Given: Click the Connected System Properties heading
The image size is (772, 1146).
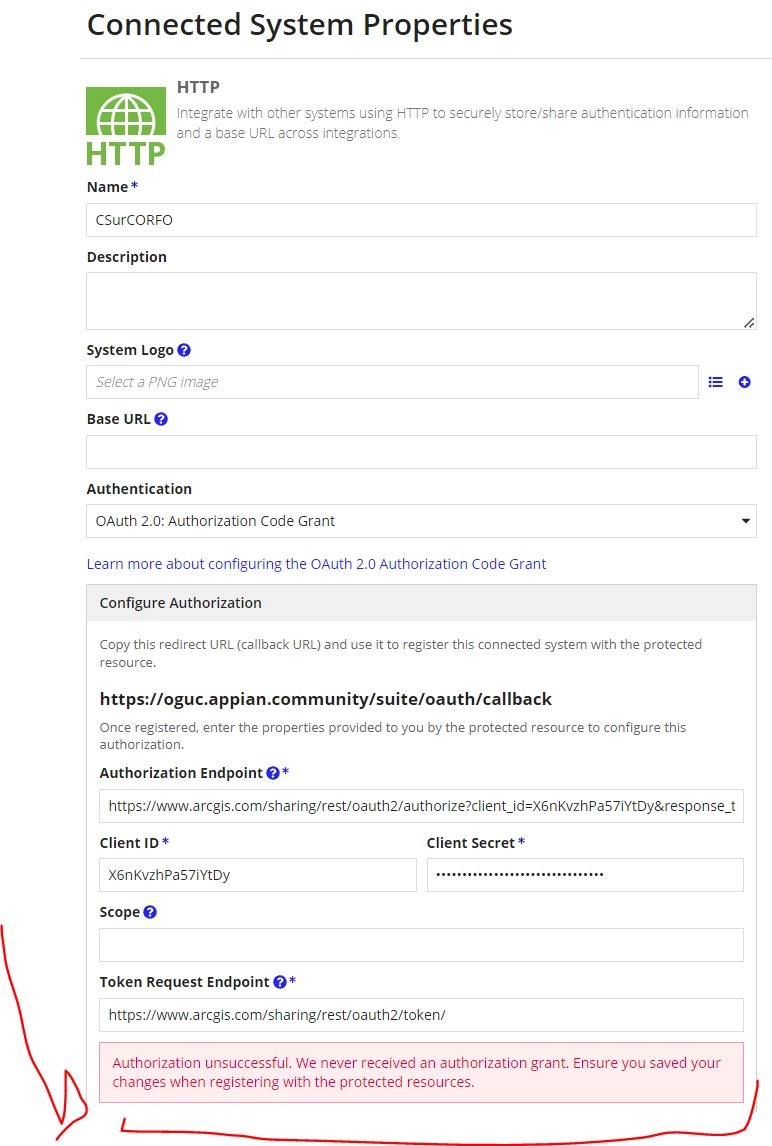Looking at the screenshot, I should click(300, 25).
